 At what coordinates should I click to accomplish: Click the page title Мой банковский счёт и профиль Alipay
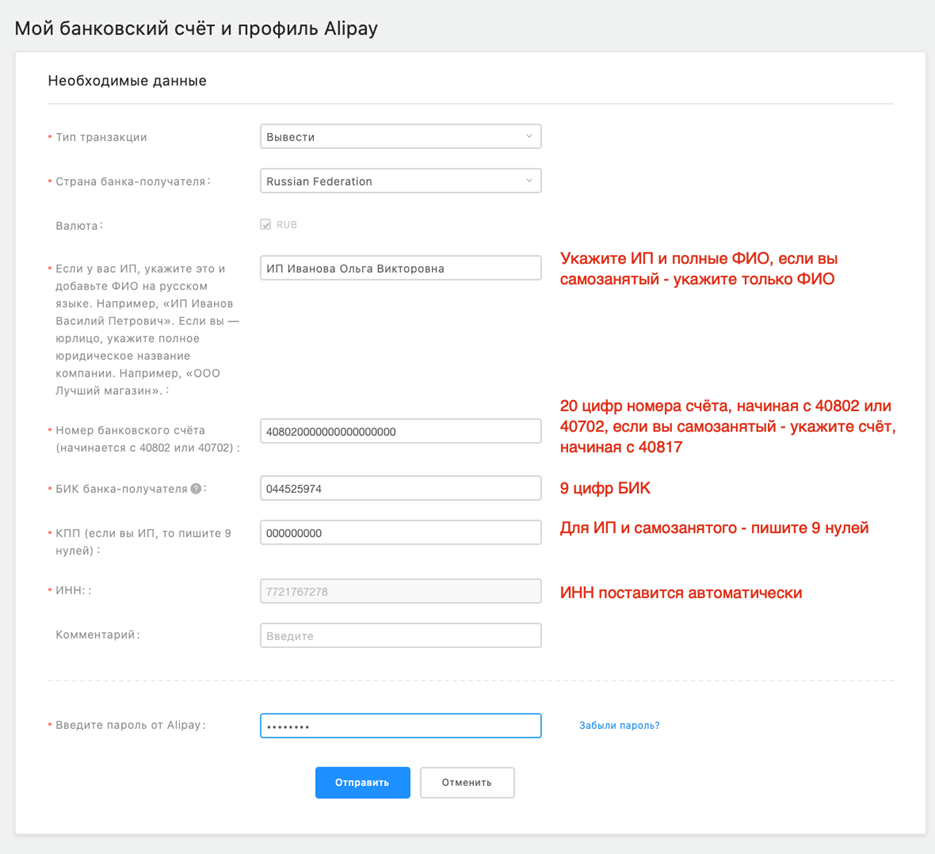click(x=196, y=28)
